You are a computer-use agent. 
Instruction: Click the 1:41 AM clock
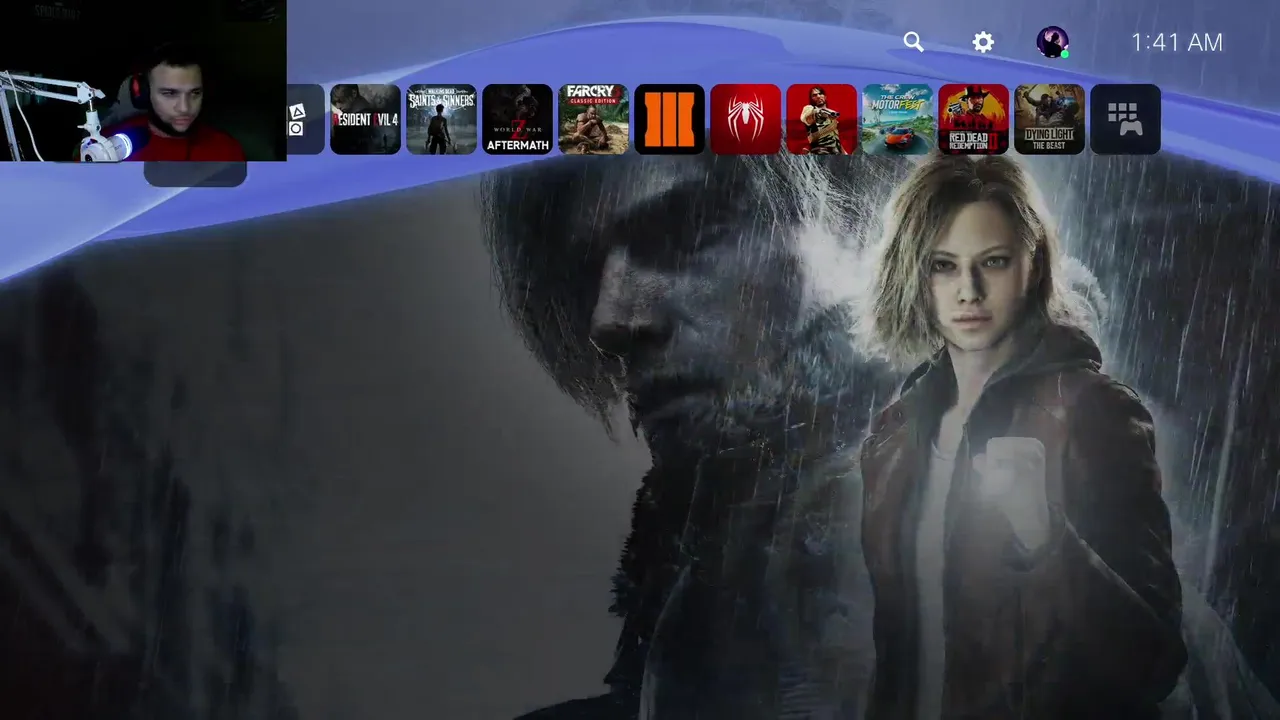click(1177, 42)
